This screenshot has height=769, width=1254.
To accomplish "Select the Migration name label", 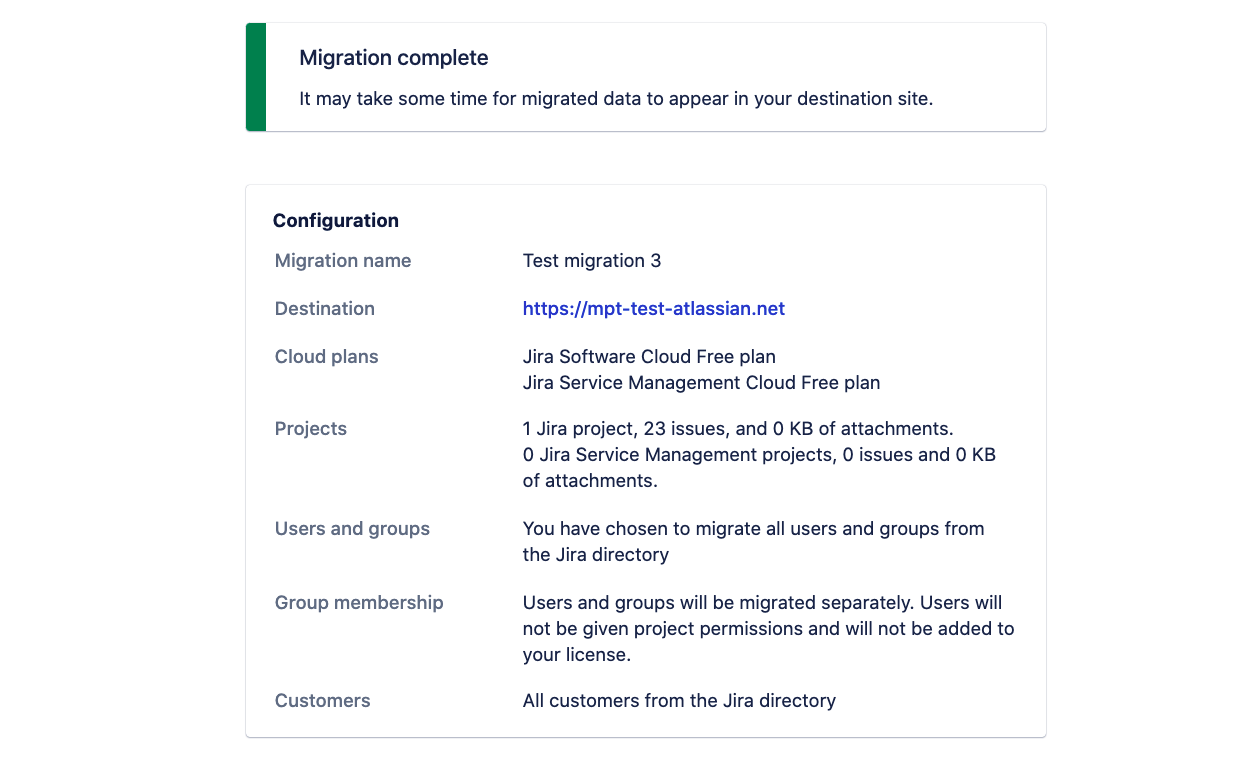I will point(342,260).
